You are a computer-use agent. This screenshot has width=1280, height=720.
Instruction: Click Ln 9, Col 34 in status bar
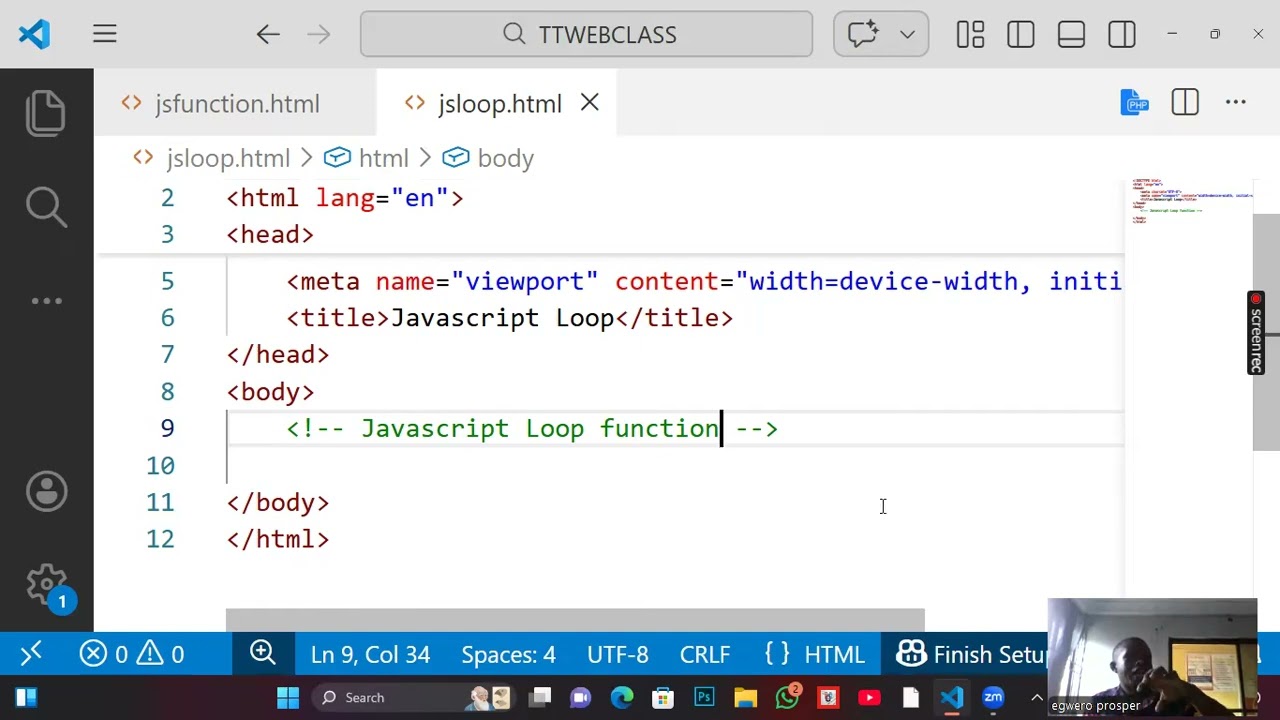click(x=370, y=654)
